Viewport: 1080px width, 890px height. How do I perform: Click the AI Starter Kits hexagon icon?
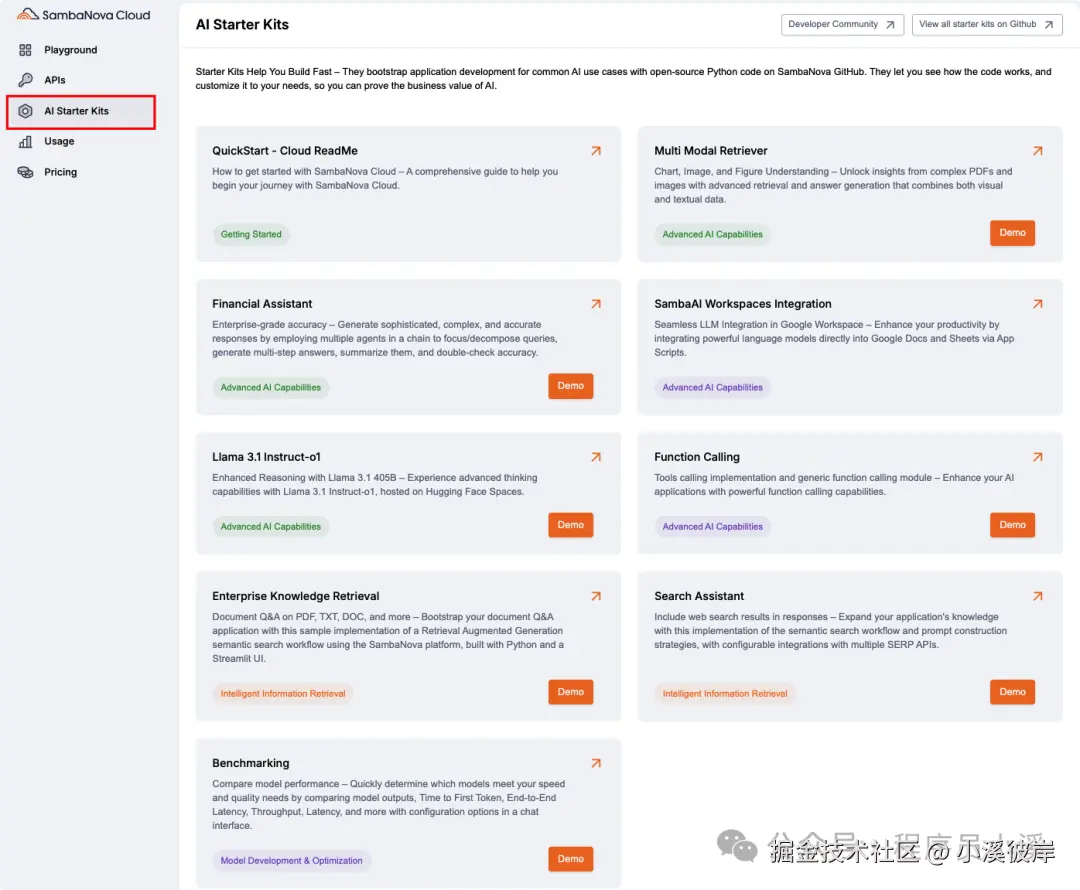[x=25, y=111]
